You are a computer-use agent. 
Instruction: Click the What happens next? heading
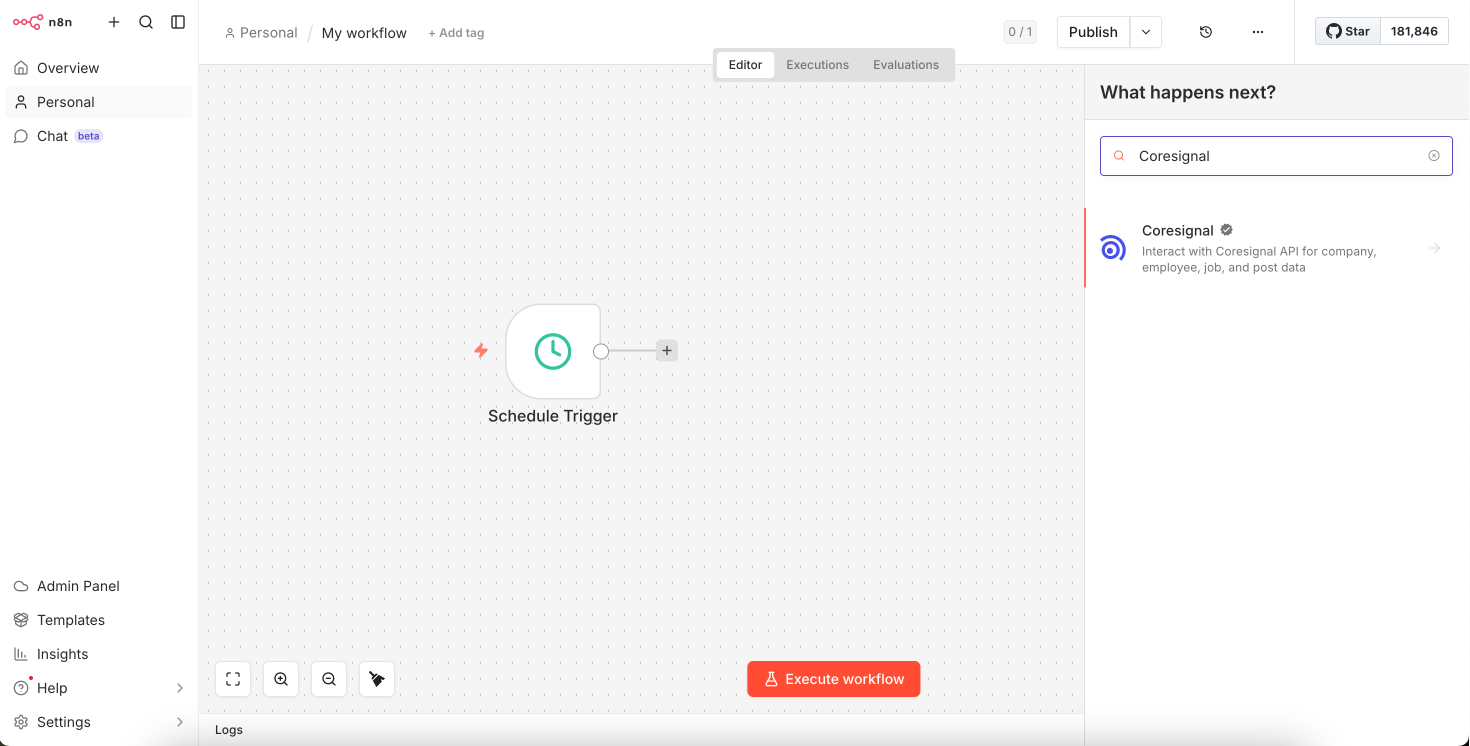(1188, 92)
